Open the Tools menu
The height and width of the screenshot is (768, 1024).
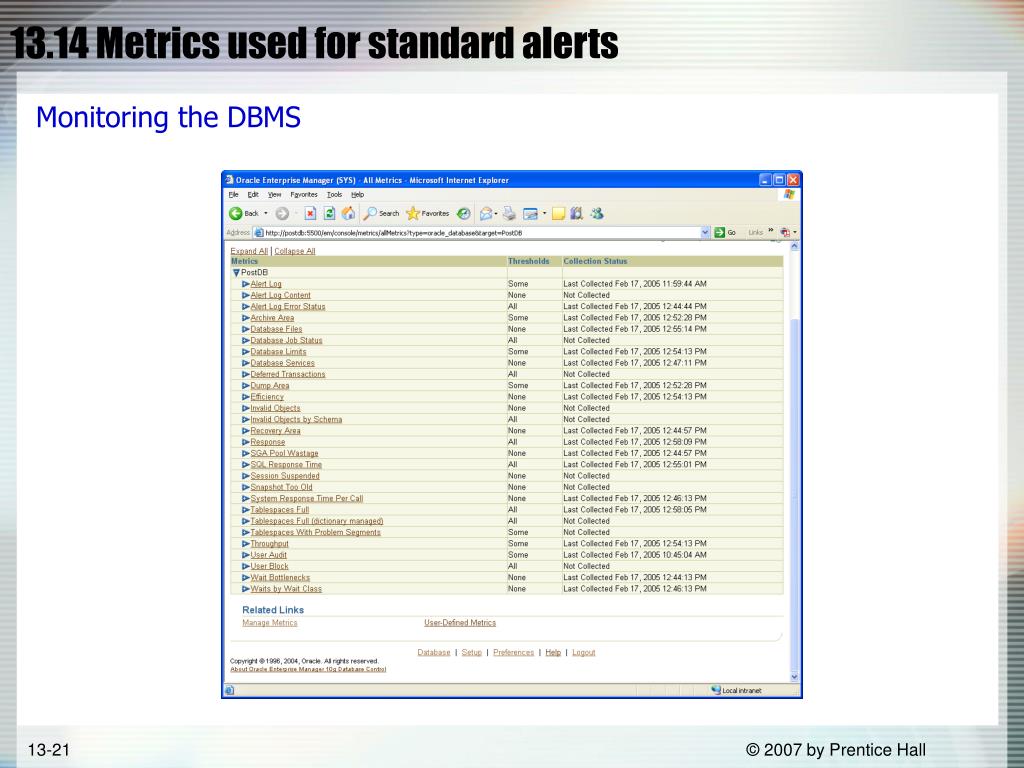[334, 195]
